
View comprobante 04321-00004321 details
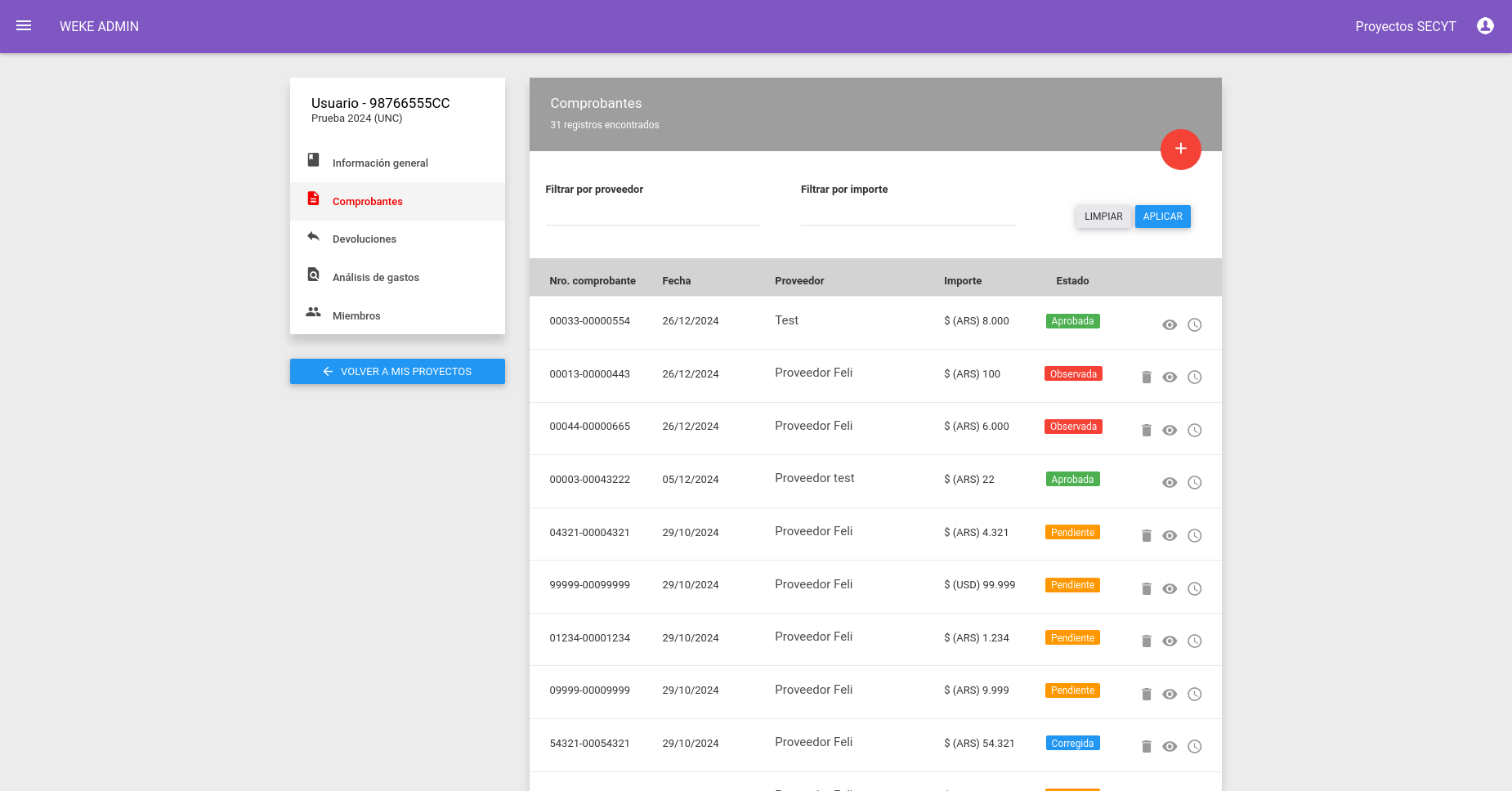(1170, 536)
